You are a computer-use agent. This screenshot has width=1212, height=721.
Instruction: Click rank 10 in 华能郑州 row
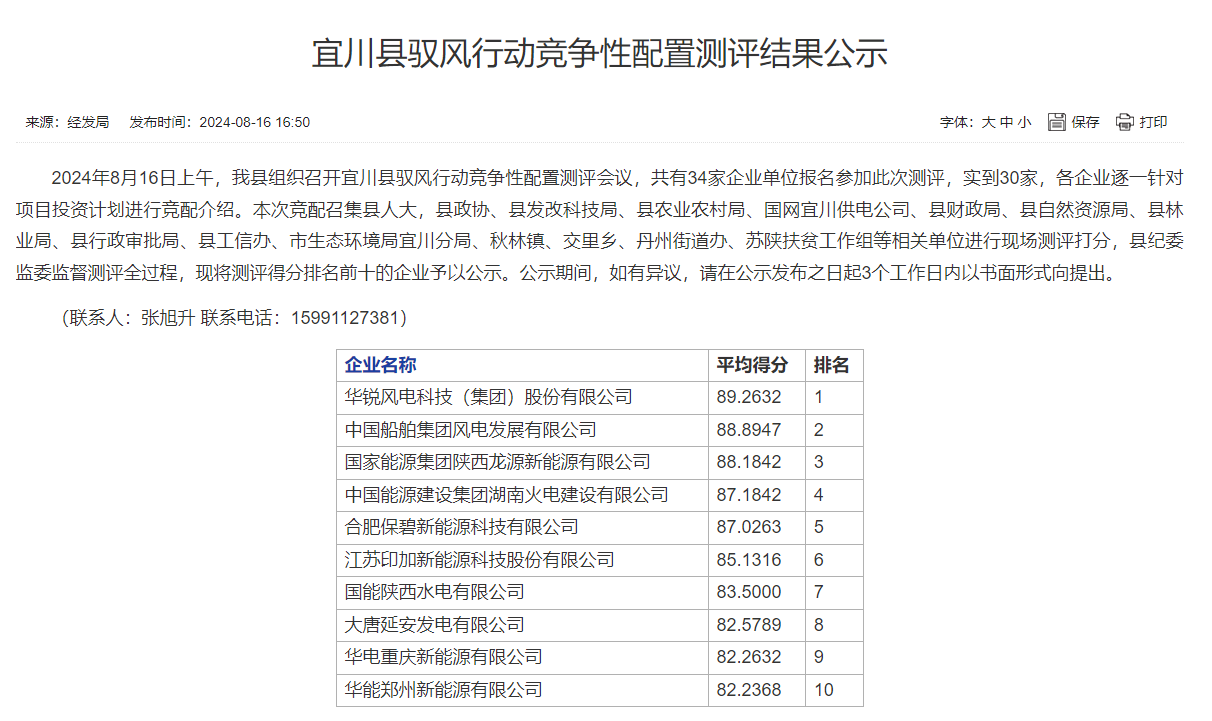point(823,689)
